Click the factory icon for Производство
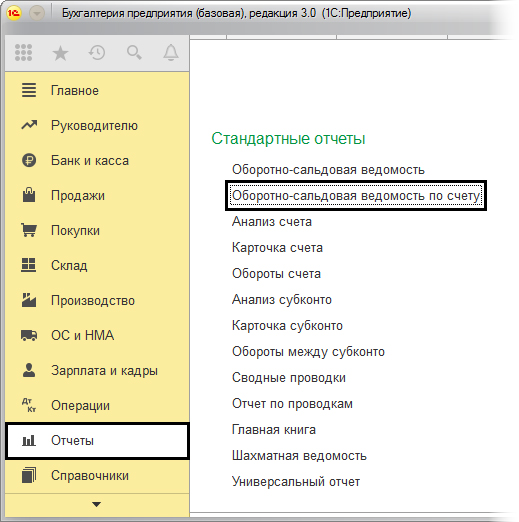Viewport: 519px width, 522px height. [x=29, y=300]
